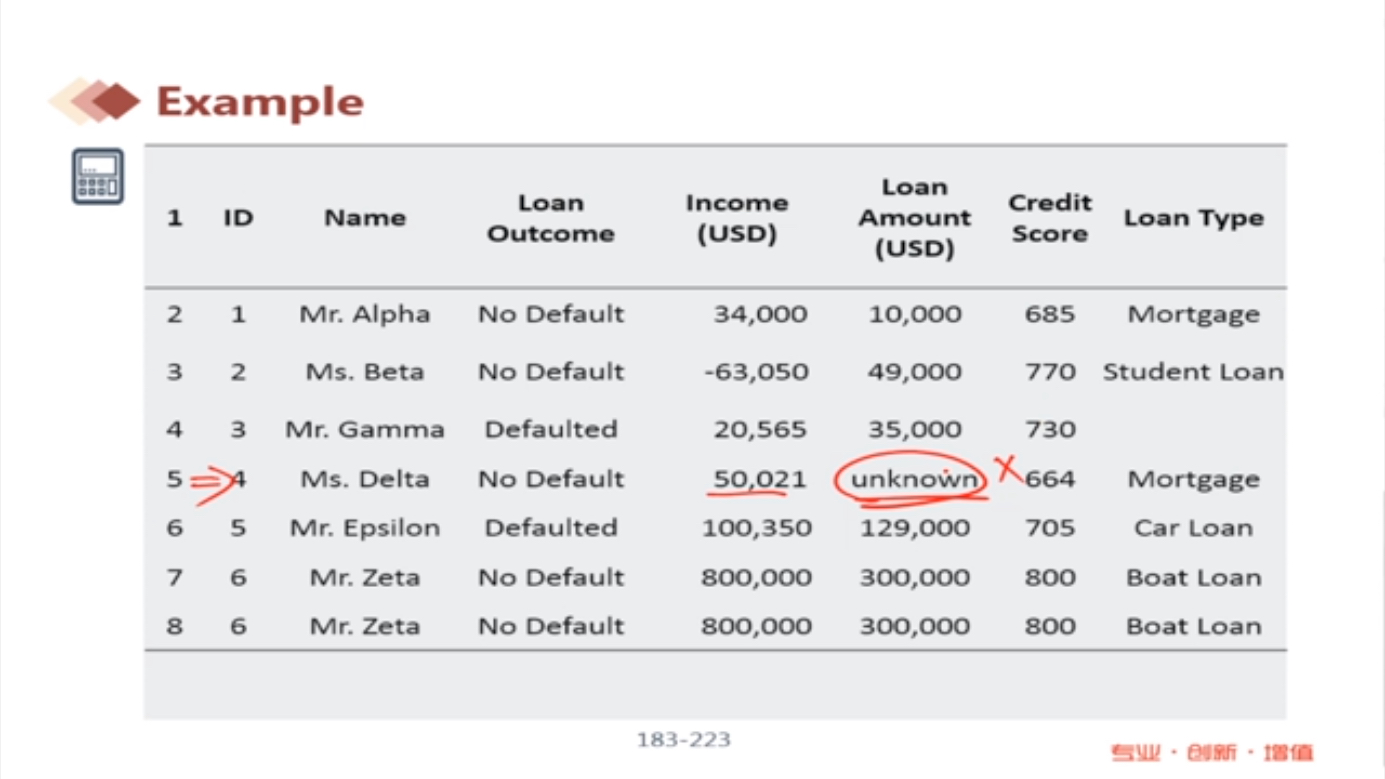1385x779 pixels.
Task: Click the red Chinese watermark text at the bottom right
Action: 1211,753
